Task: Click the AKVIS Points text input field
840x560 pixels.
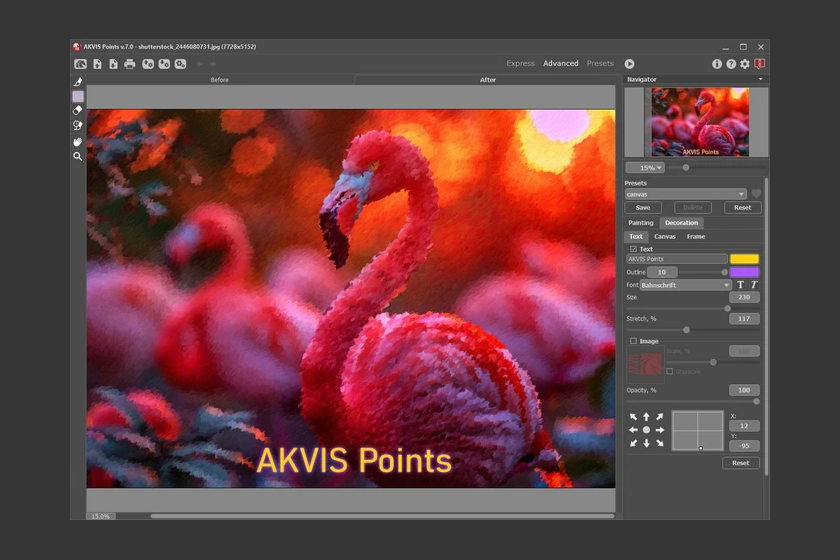Action: click(x=677, y=259)
